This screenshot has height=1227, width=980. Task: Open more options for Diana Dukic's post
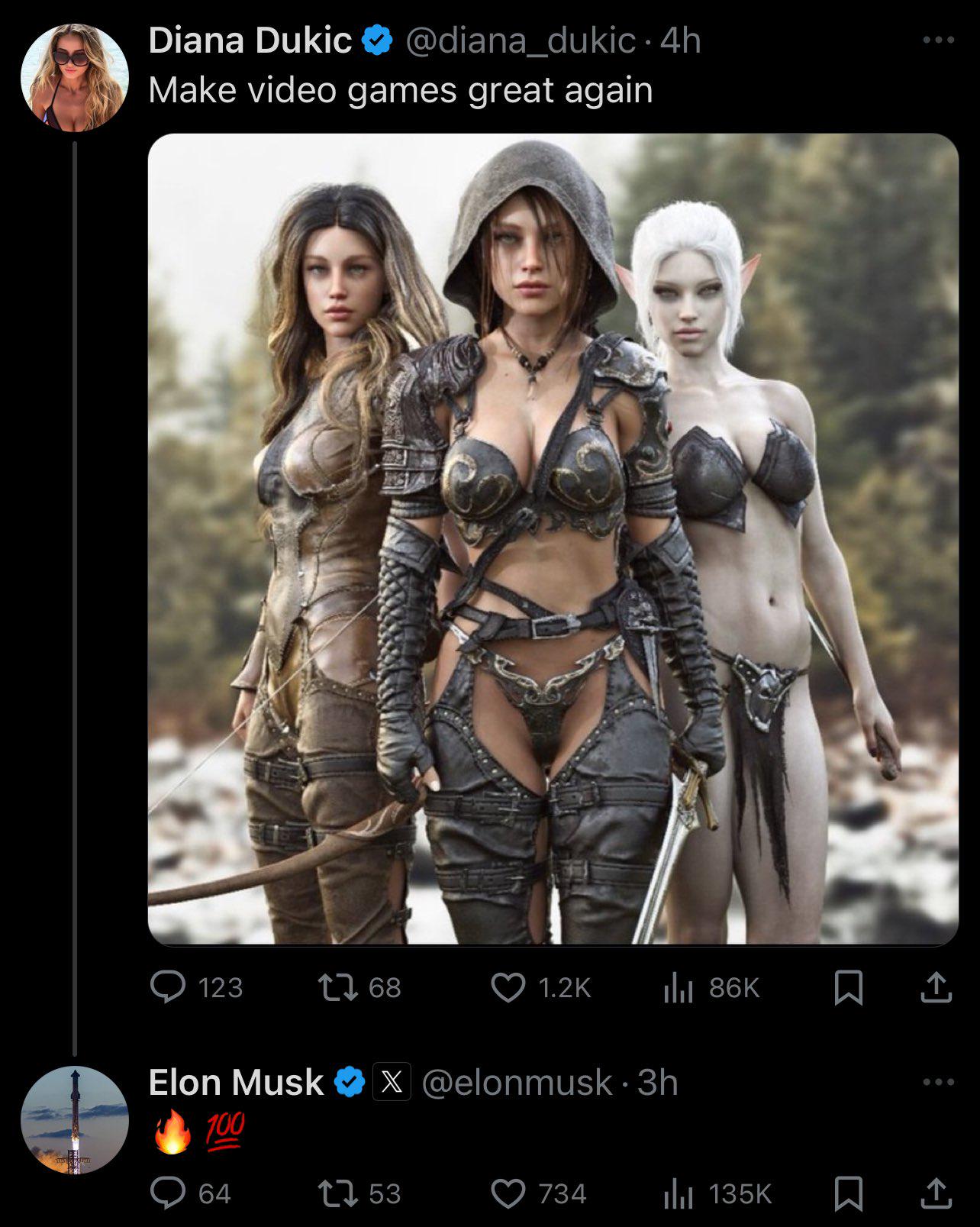coord(938,40)
